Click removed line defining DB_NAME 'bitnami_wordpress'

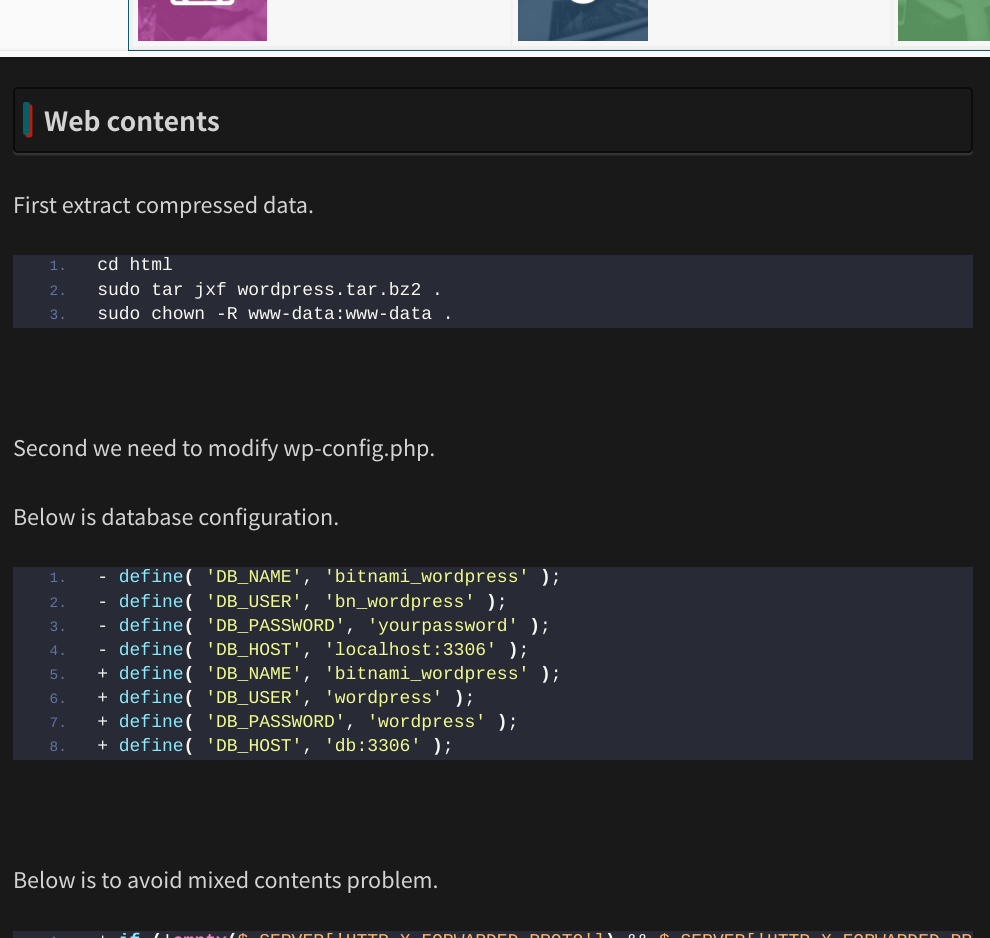(x=329, y=577)
